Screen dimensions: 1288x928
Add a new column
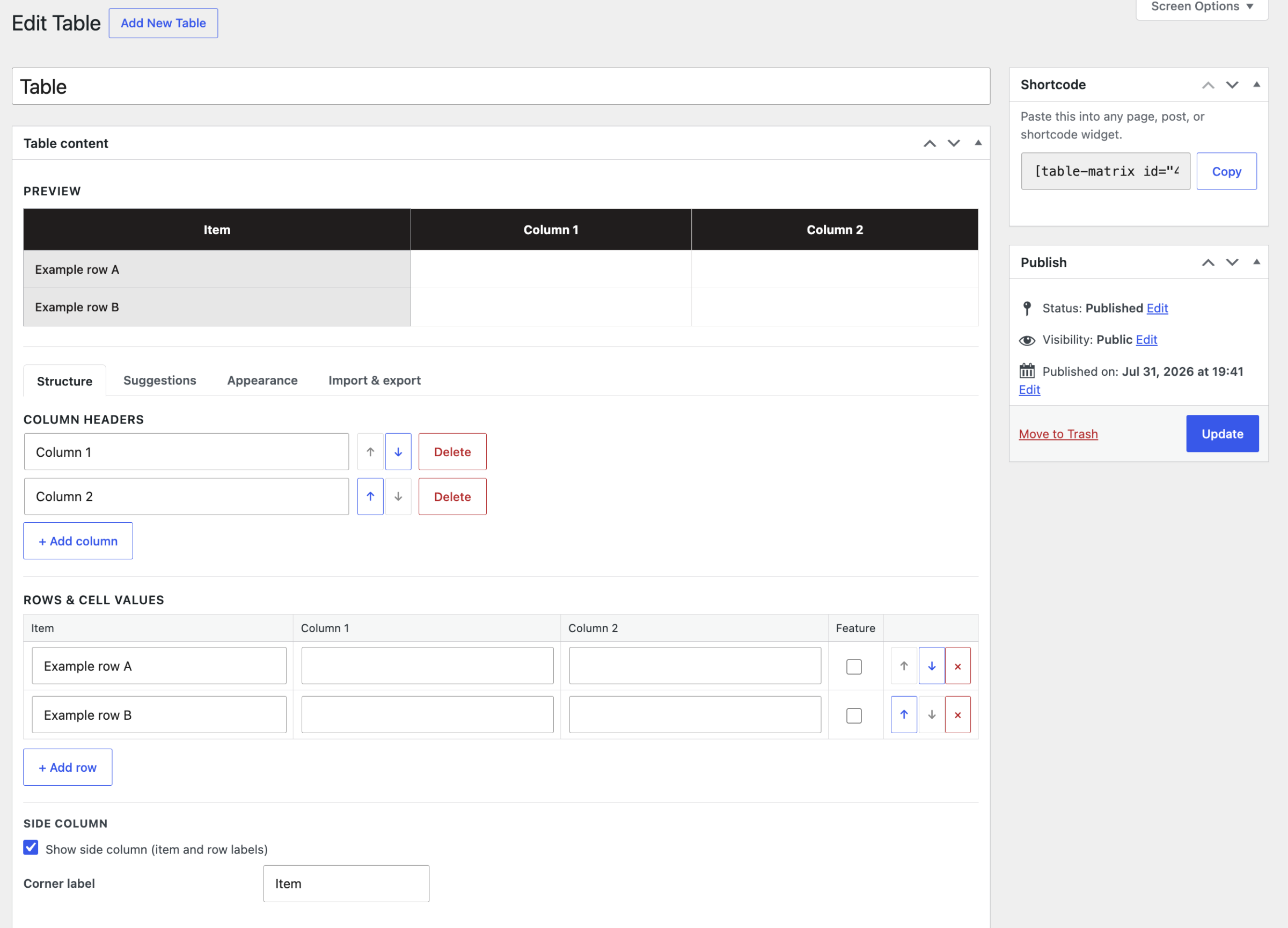point(78,540)
